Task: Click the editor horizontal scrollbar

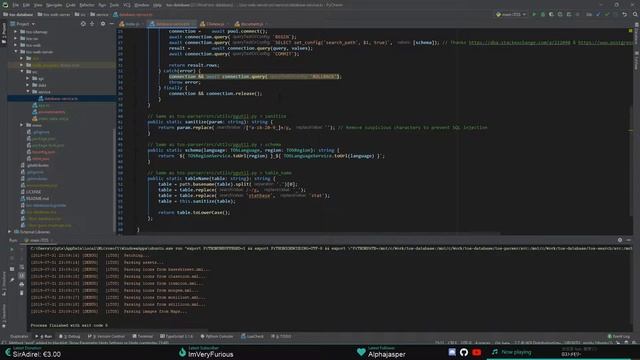Action: click(310, 234)
